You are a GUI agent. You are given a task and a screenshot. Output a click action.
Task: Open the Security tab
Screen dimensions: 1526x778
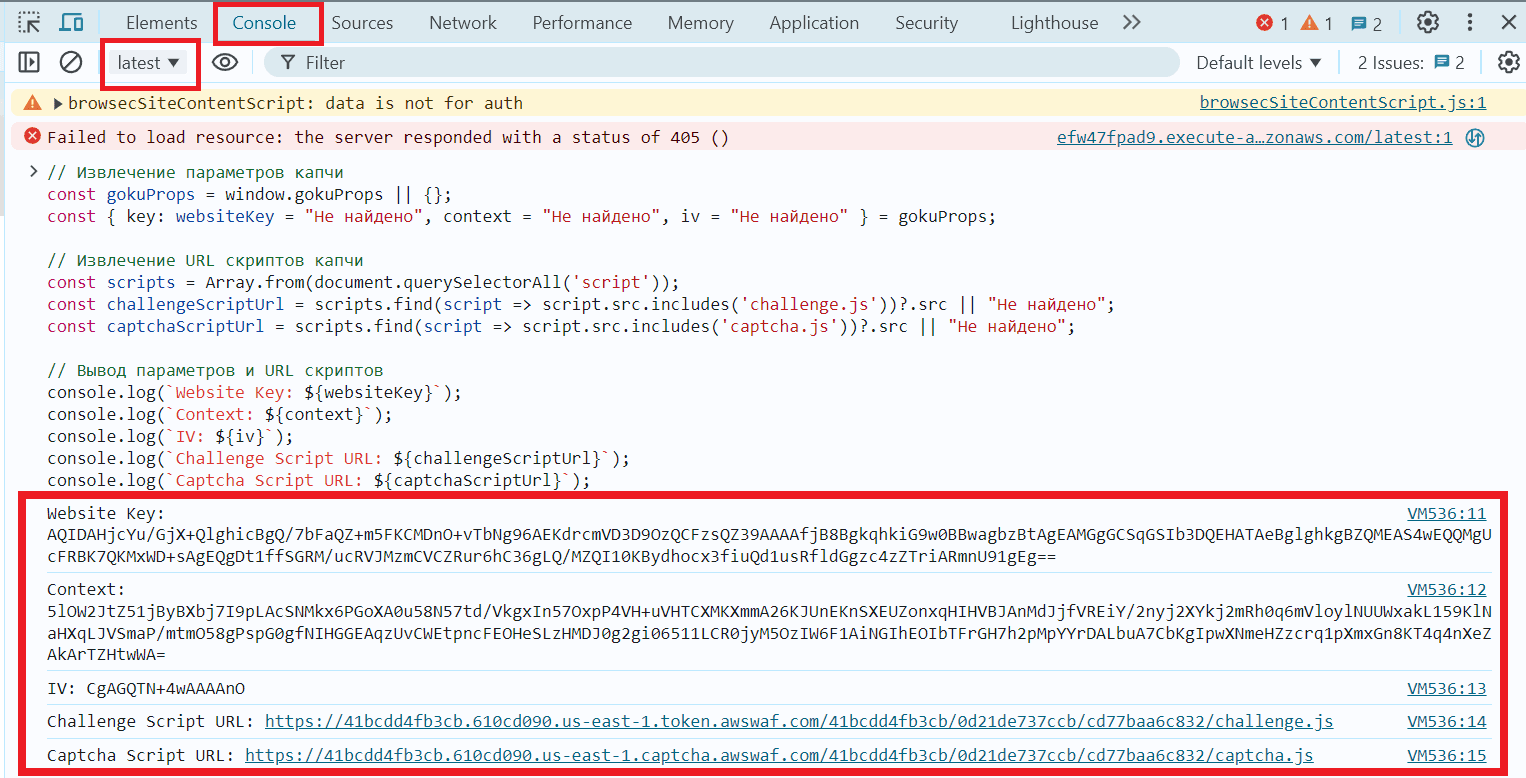click(926, 23)
